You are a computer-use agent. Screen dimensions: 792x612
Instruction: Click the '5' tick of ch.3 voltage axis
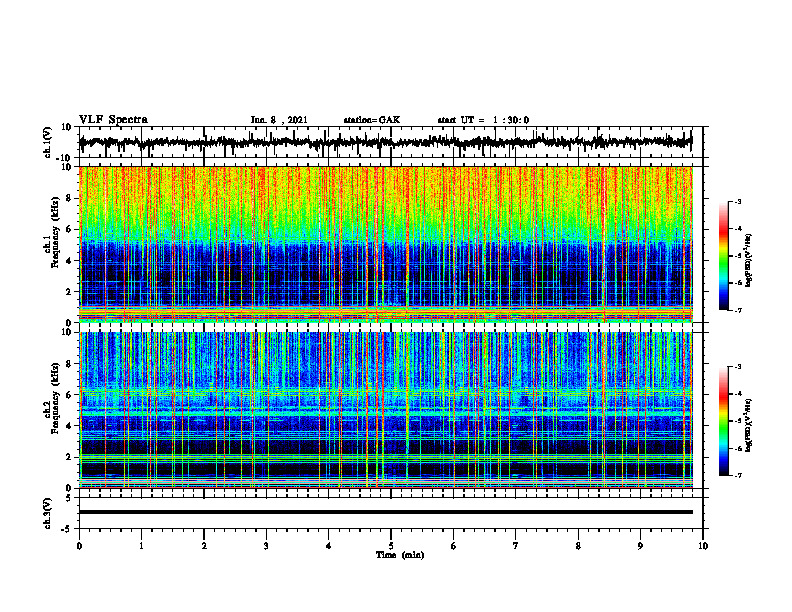[x=70, y=498]
